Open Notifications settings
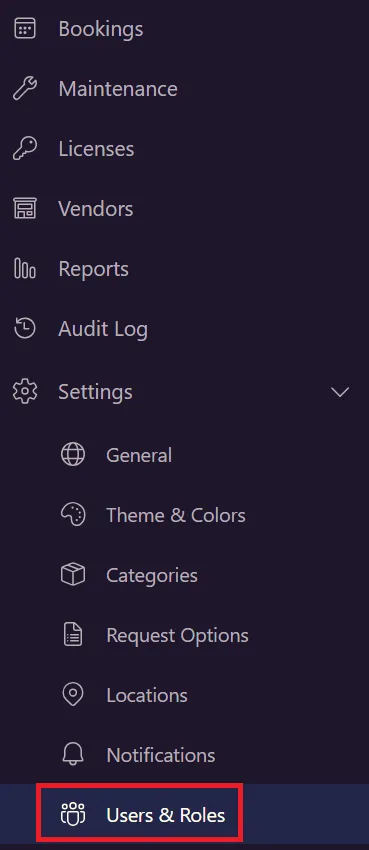369x850 pixels. (x=160, y=755)
